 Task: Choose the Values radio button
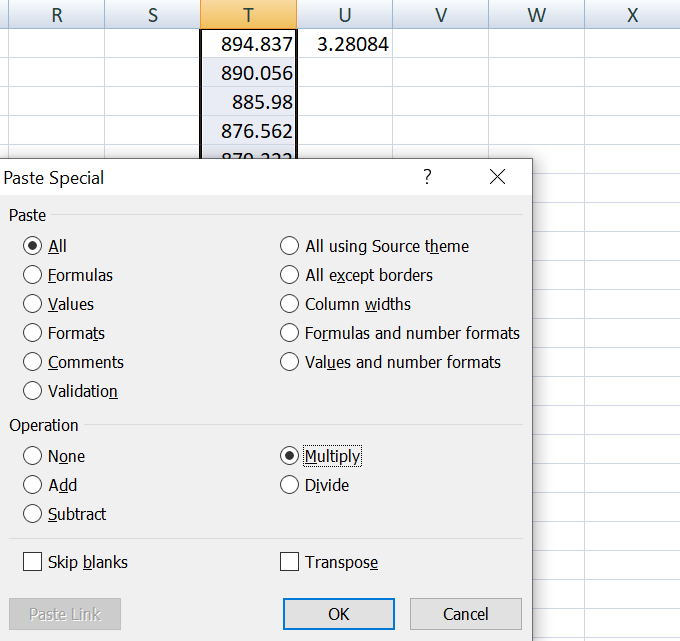pos(32,304)
